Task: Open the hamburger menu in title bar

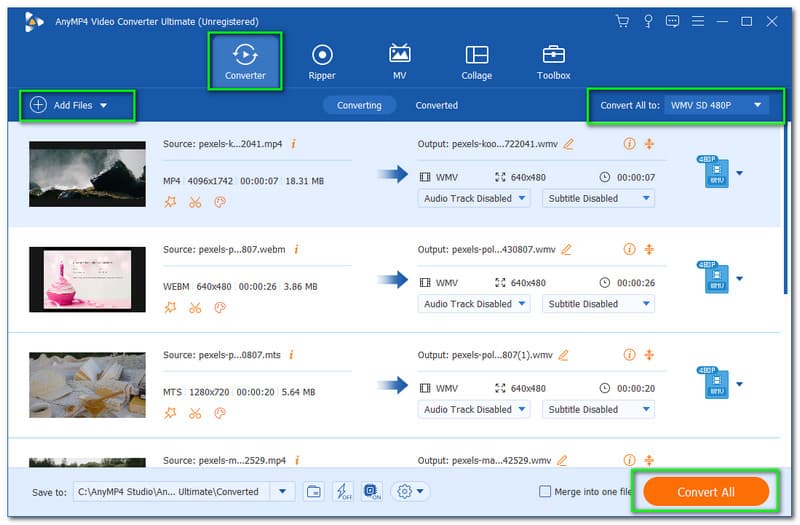Action: (697, 21)
